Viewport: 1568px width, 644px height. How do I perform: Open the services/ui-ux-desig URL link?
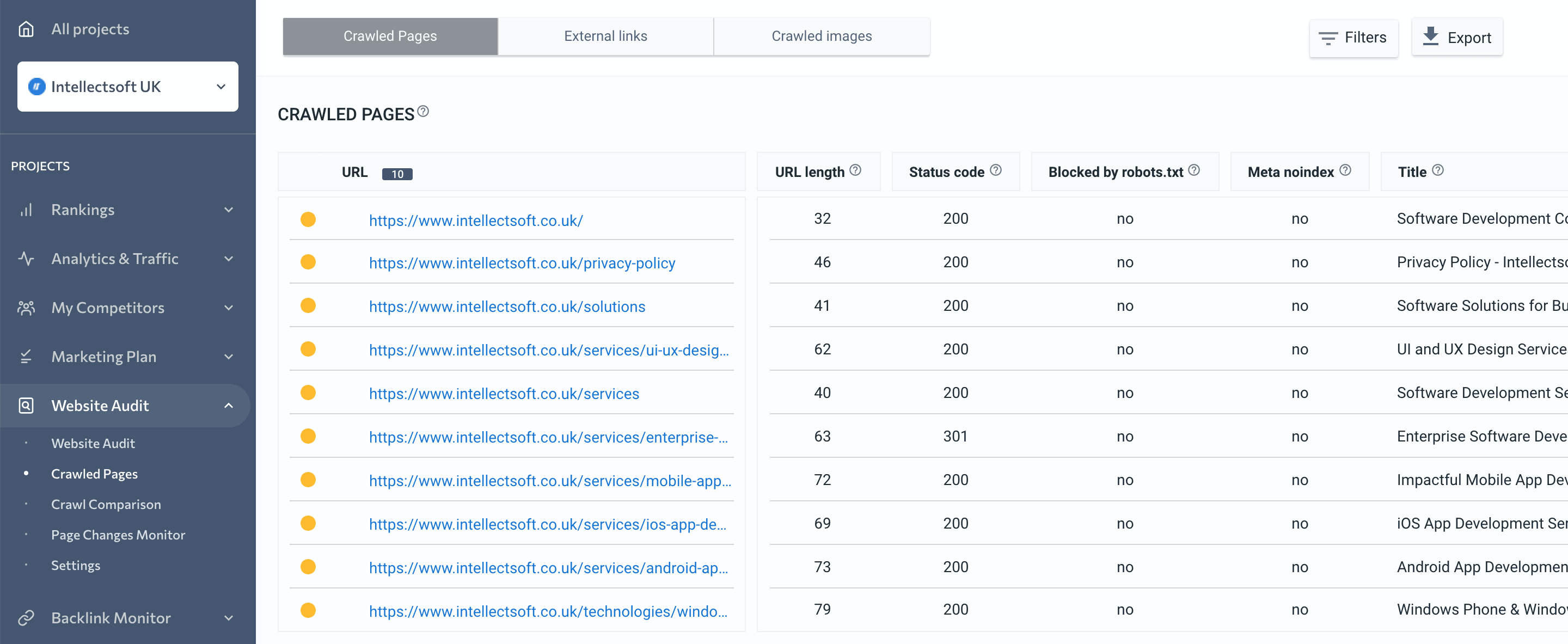coord(548,350)
